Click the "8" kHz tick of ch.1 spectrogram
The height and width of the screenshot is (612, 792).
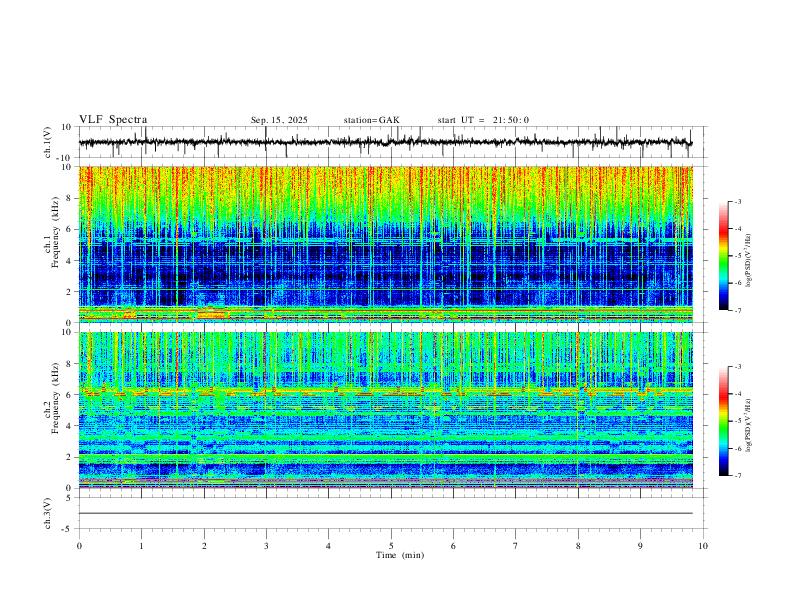point(70,198)
